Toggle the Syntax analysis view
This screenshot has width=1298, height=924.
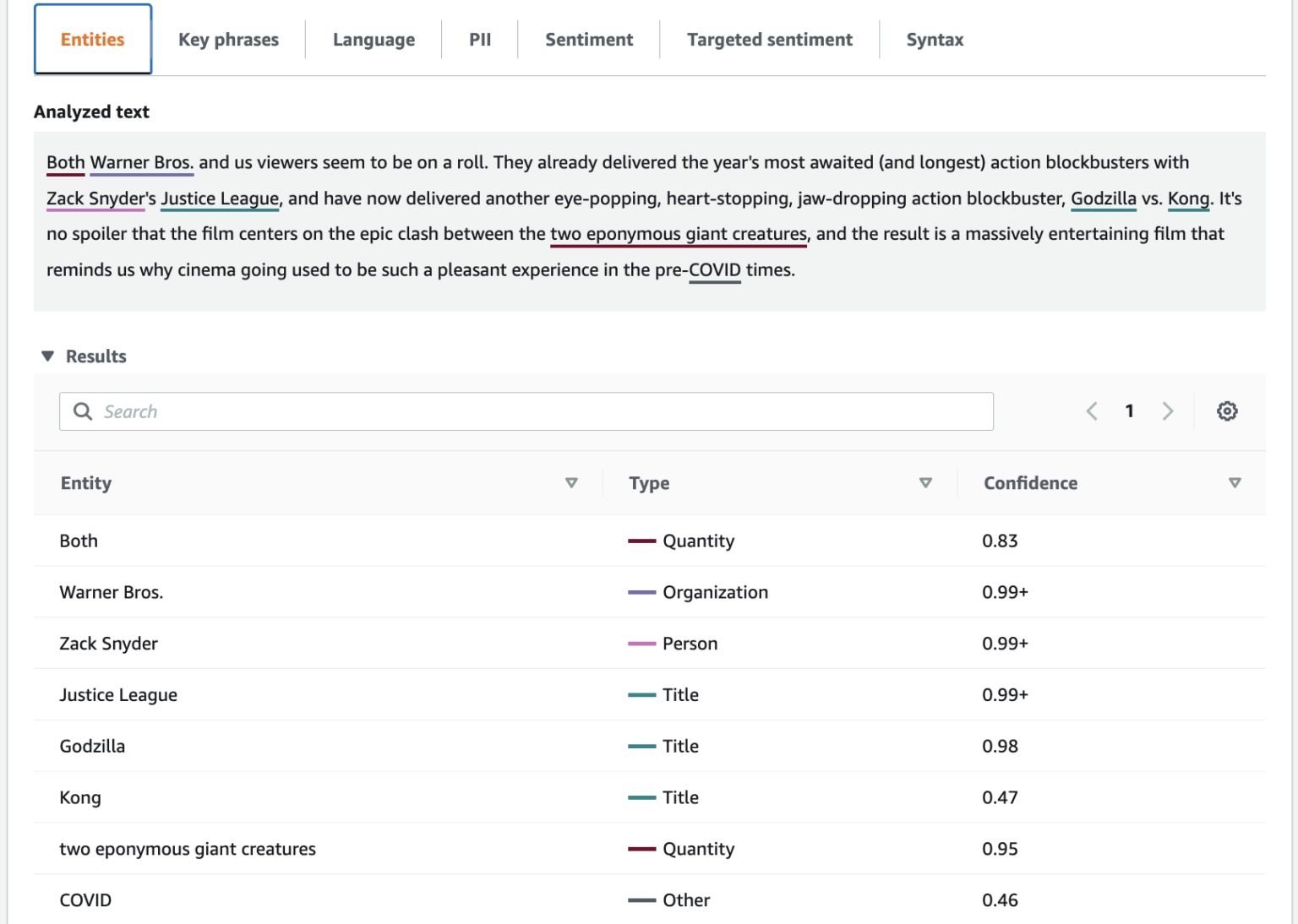(x=935, y=39)
